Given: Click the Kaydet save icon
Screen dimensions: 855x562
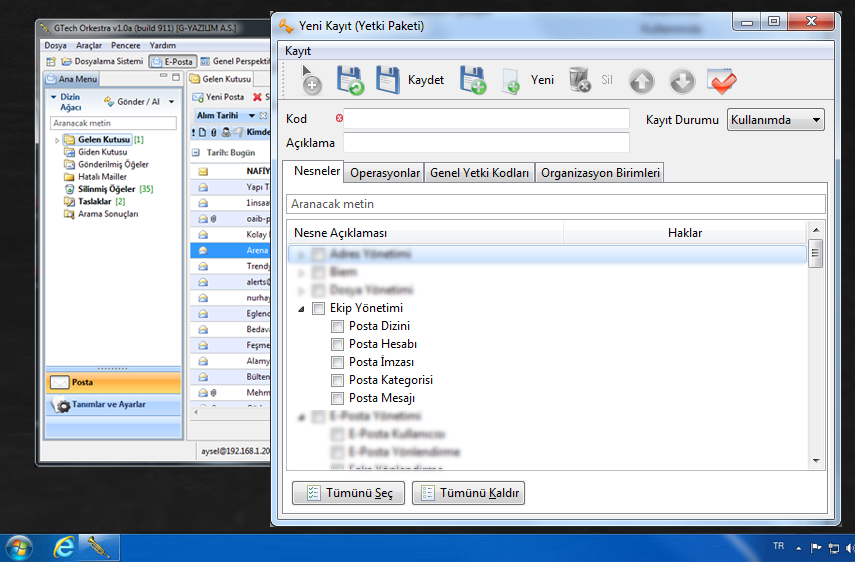Looking at the screenshot, I should point(388,80).
